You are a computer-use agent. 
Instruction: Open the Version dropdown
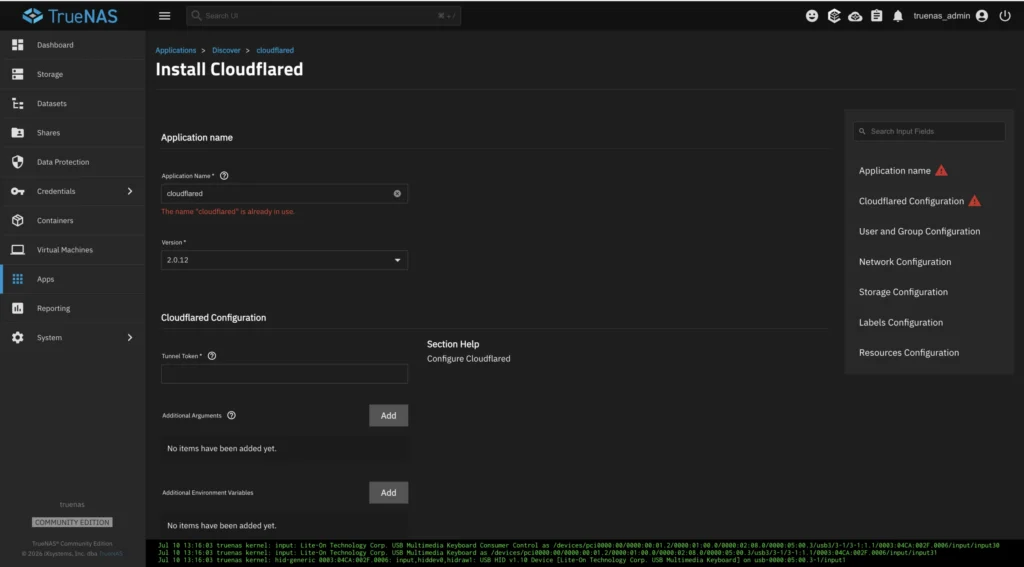click(x=284, y=260)
